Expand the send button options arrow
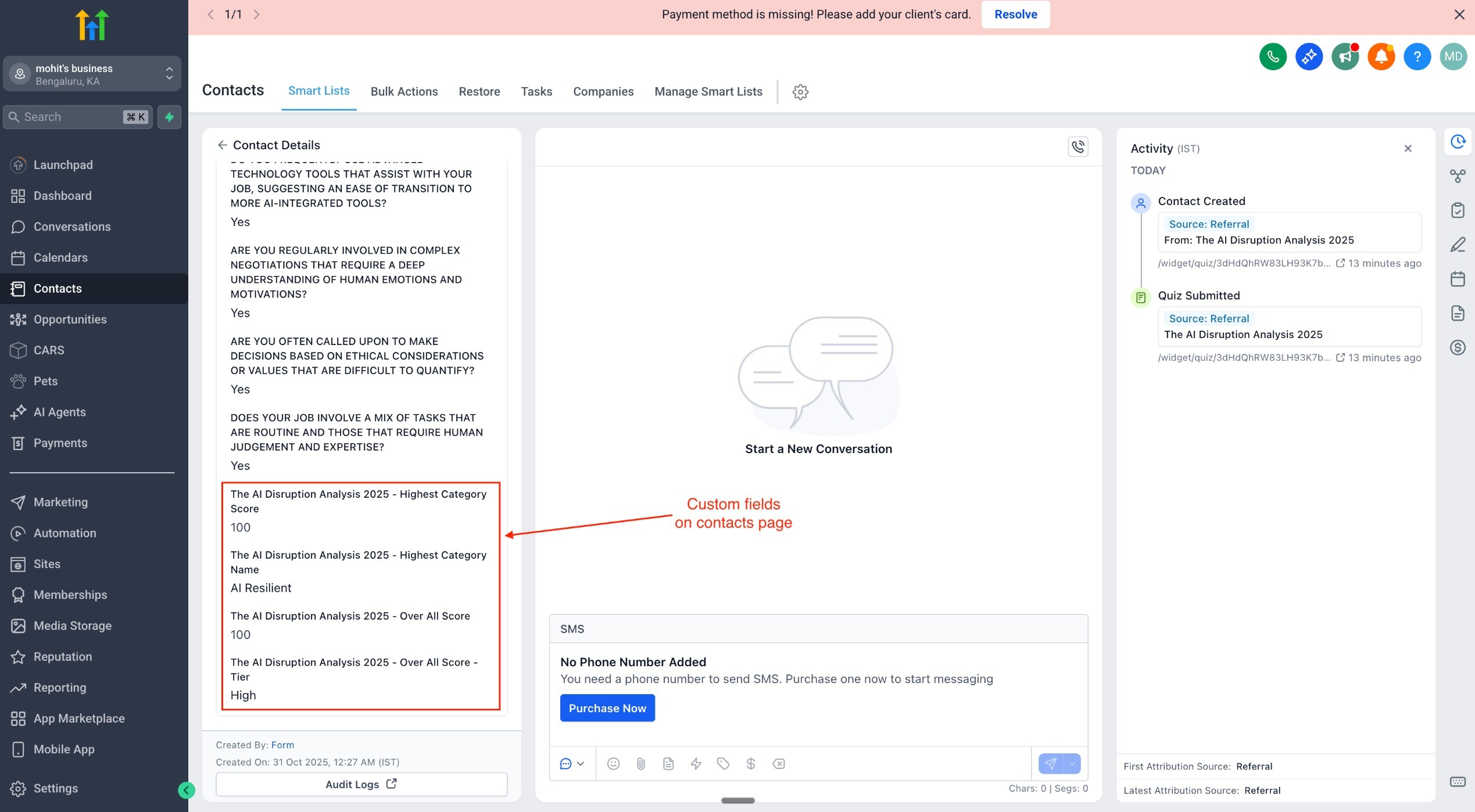 point(1072,764)
